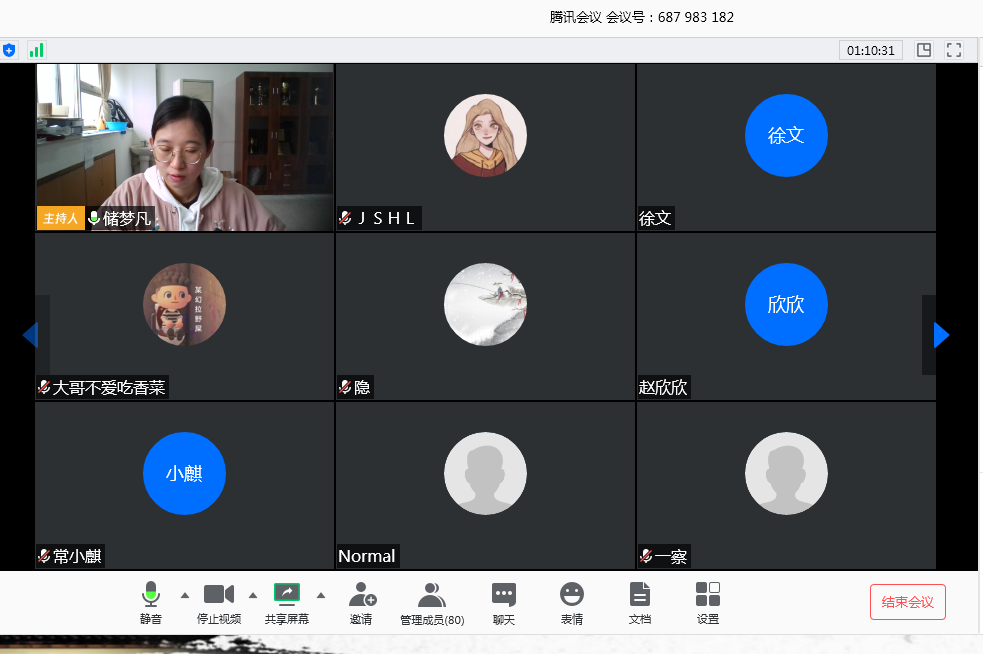The image size is (983, 654).
Task: Click the red 结束会议 button
Action: point(907,602)
